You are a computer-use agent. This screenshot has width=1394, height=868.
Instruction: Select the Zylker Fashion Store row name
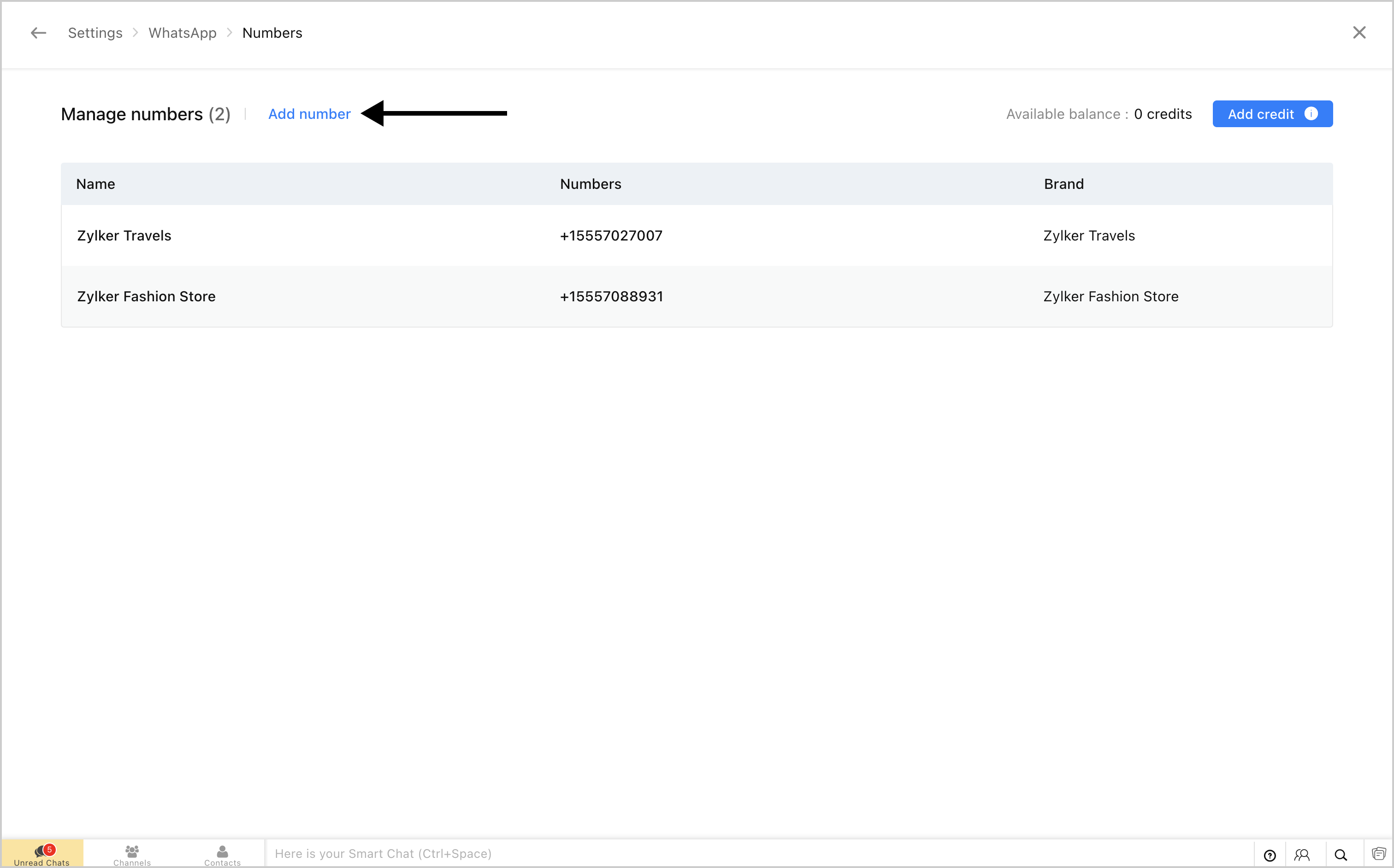[147, 297]
